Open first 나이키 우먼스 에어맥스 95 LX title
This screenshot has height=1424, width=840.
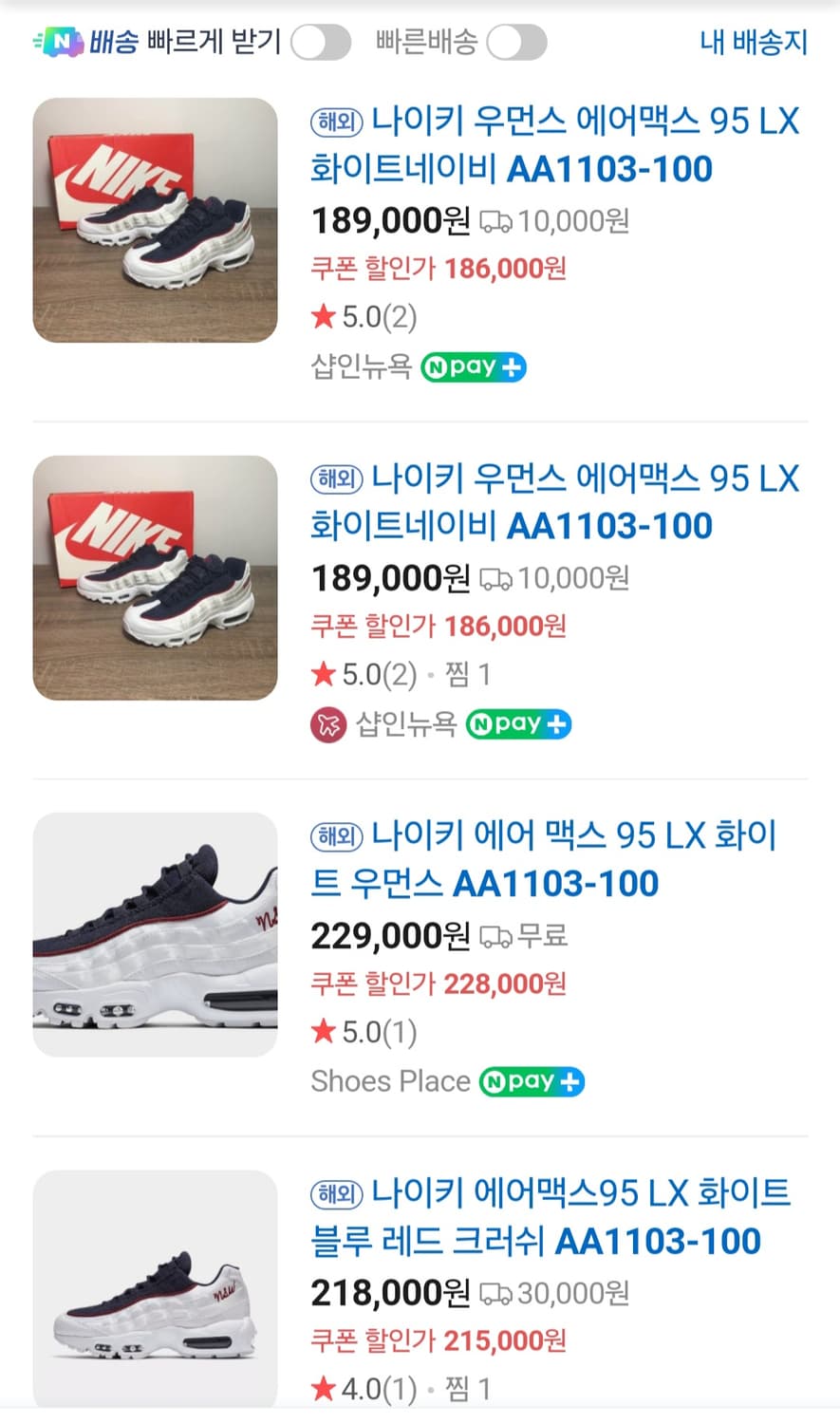click(555, 145)
